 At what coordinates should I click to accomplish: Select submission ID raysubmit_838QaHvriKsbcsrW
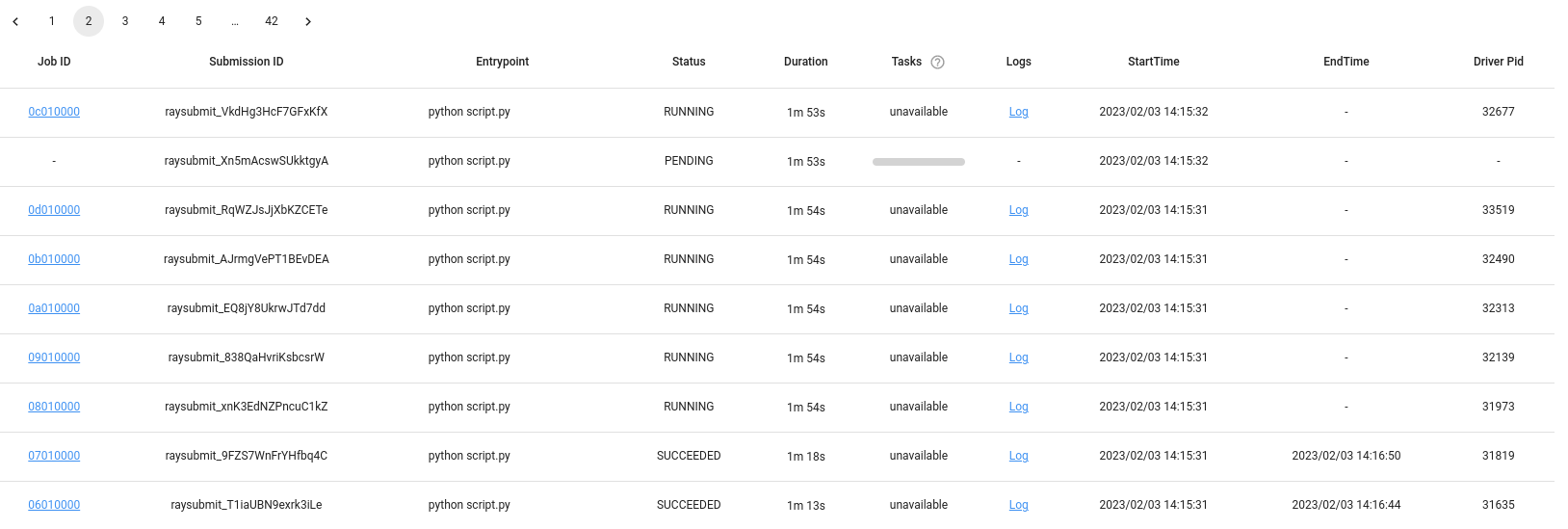247,357
